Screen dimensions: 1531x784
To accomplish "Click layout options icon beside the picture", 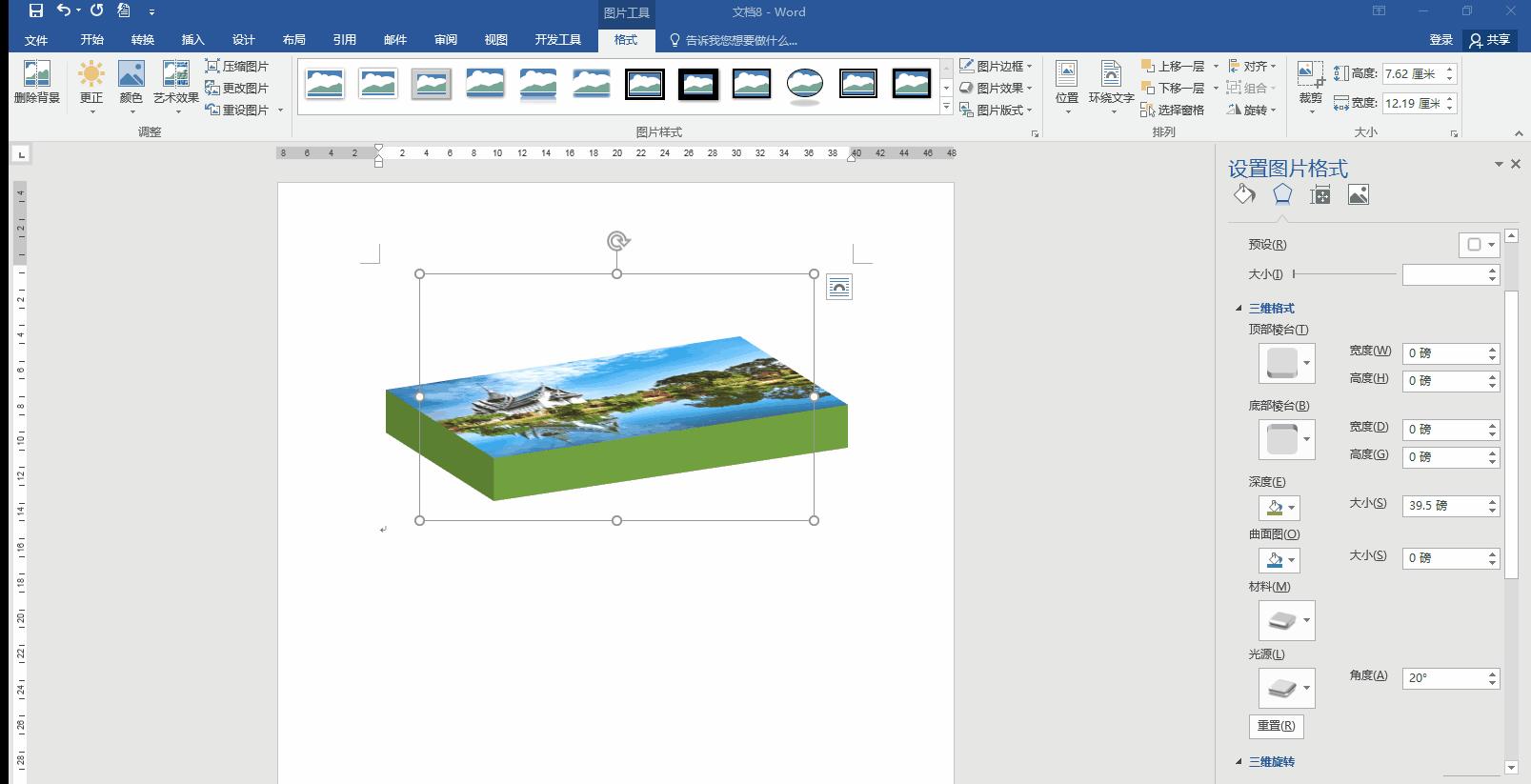I will [x=838, y=287].
